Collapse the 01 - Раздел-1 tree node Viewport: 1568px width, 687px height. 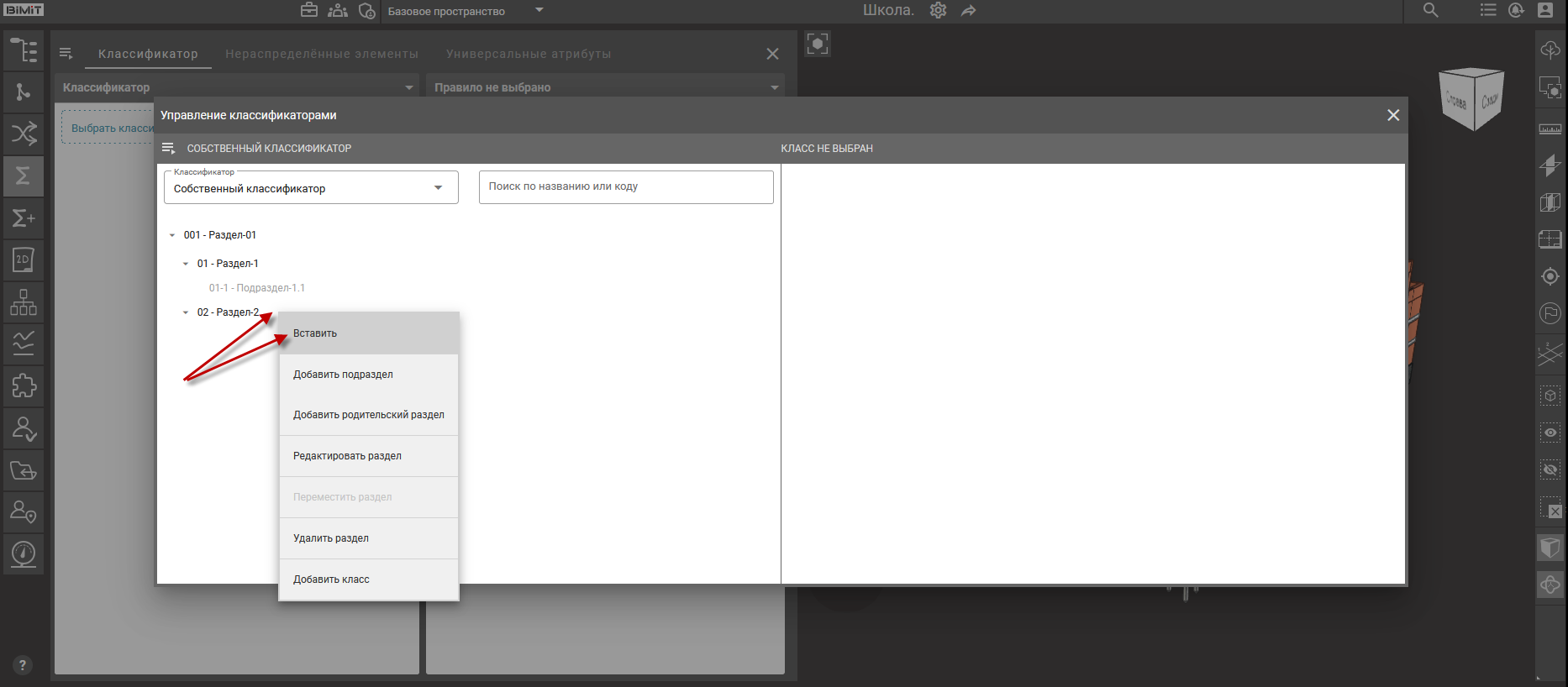pyautogui.click(x=186, y=264)
